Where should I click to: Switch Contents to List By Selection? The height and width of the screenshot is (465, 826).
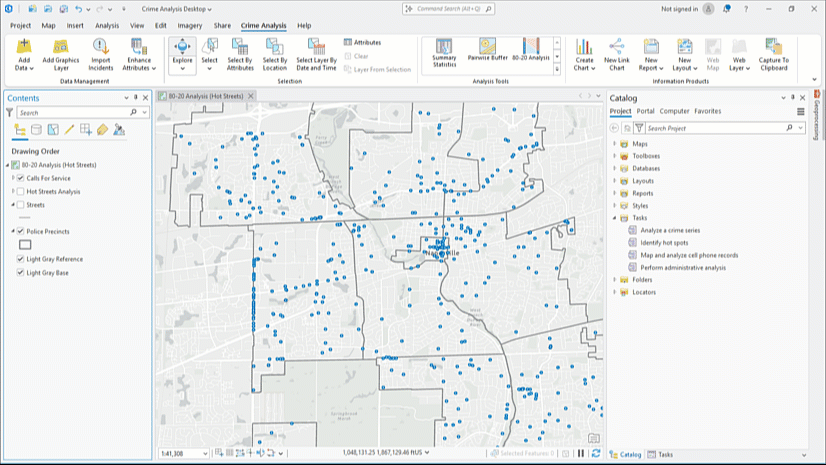(53, 130)
